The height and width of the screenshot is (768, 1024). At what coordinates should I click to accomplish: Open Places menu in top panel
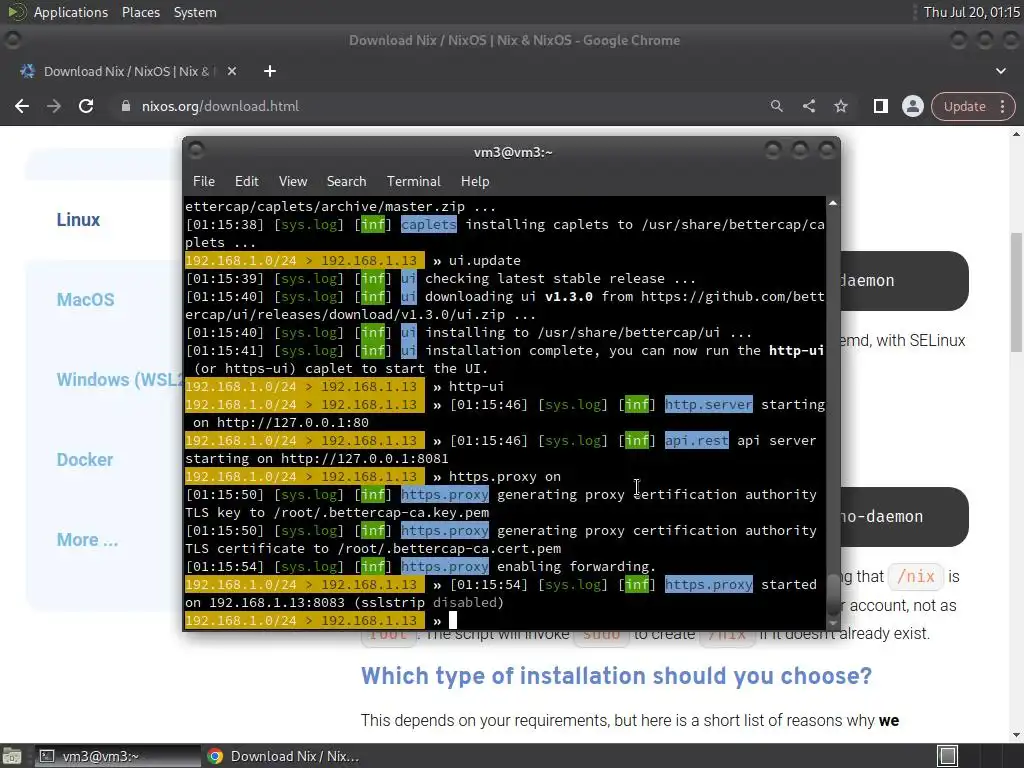coord(140,12)
